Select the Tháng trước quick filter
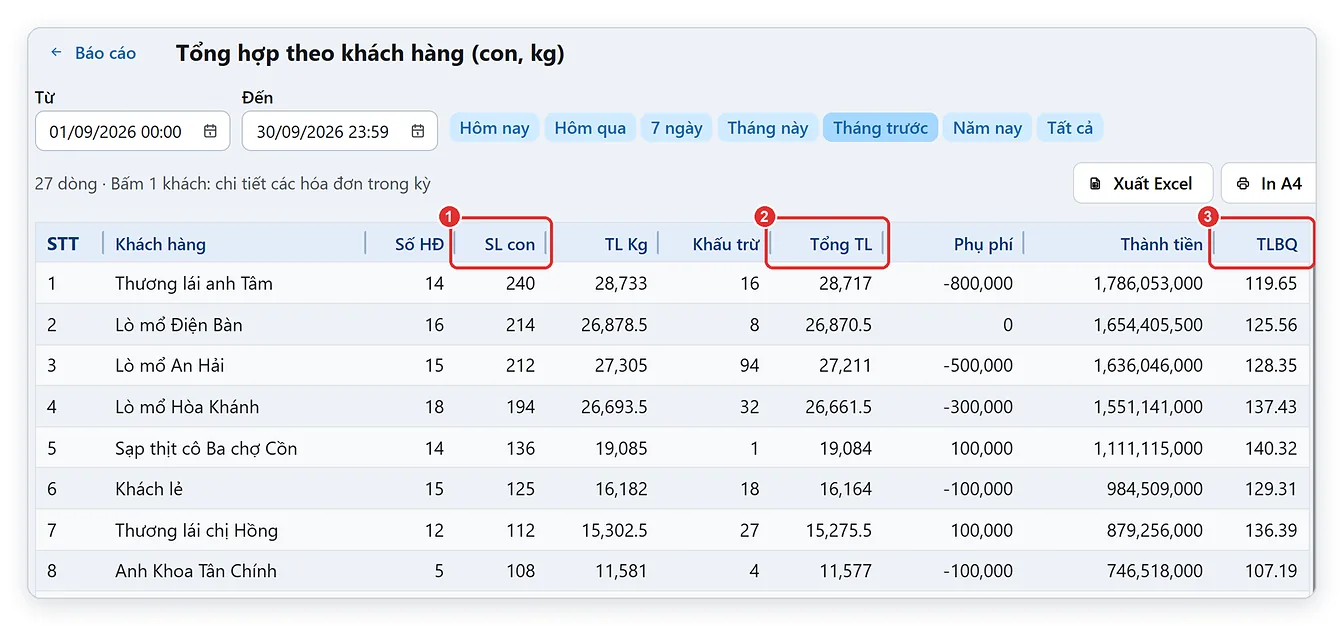Screen dimensions: 1344x626 click(x=880, y=128)
